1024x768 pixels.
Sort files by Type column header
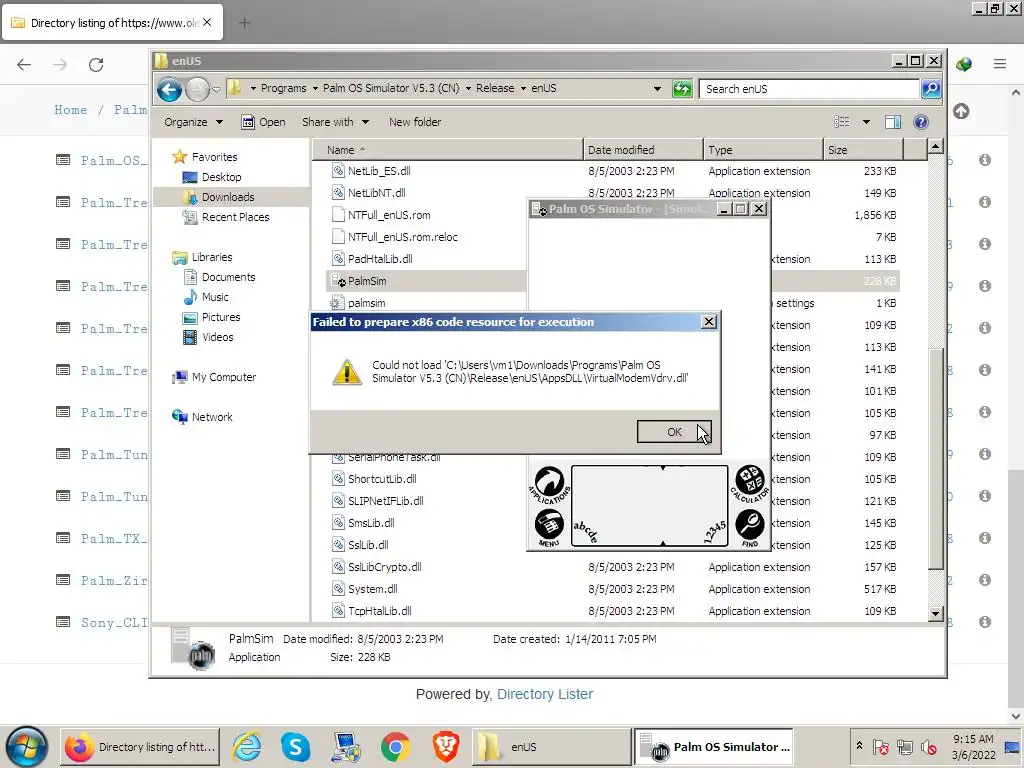tap(763, 150)
